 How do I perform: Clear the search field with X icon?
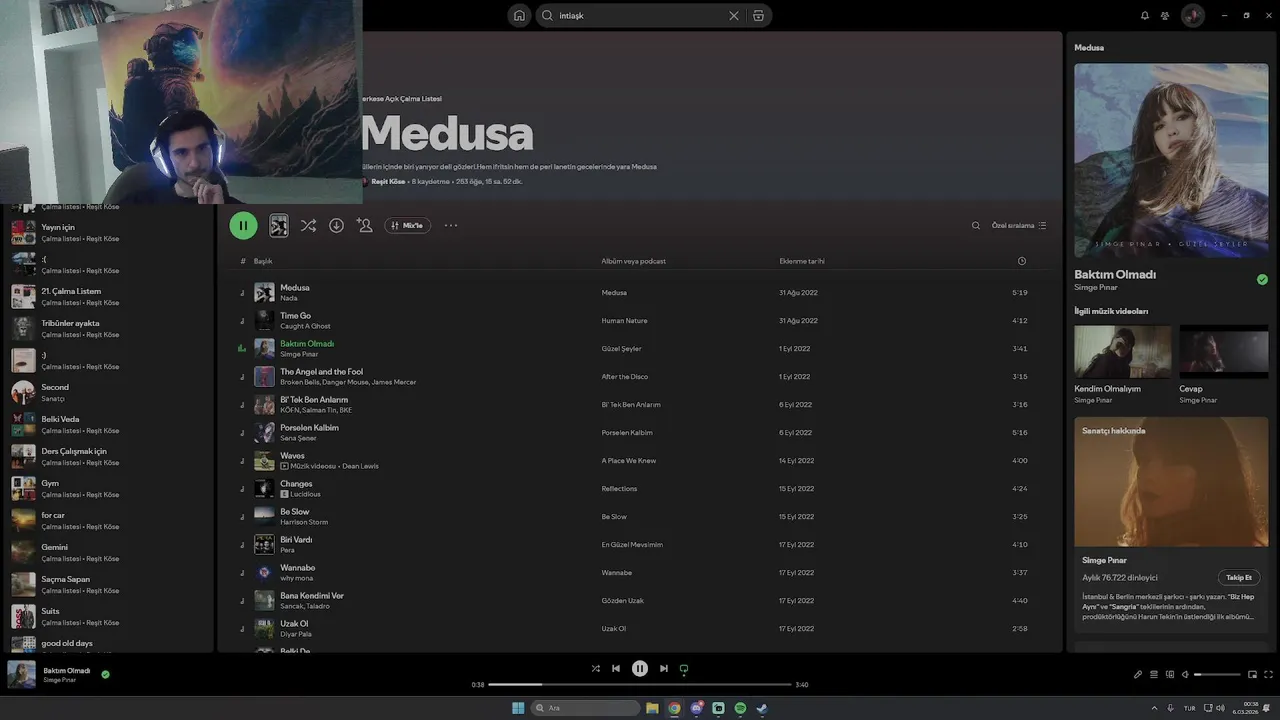pyautogui.click(x=734, y=16)
